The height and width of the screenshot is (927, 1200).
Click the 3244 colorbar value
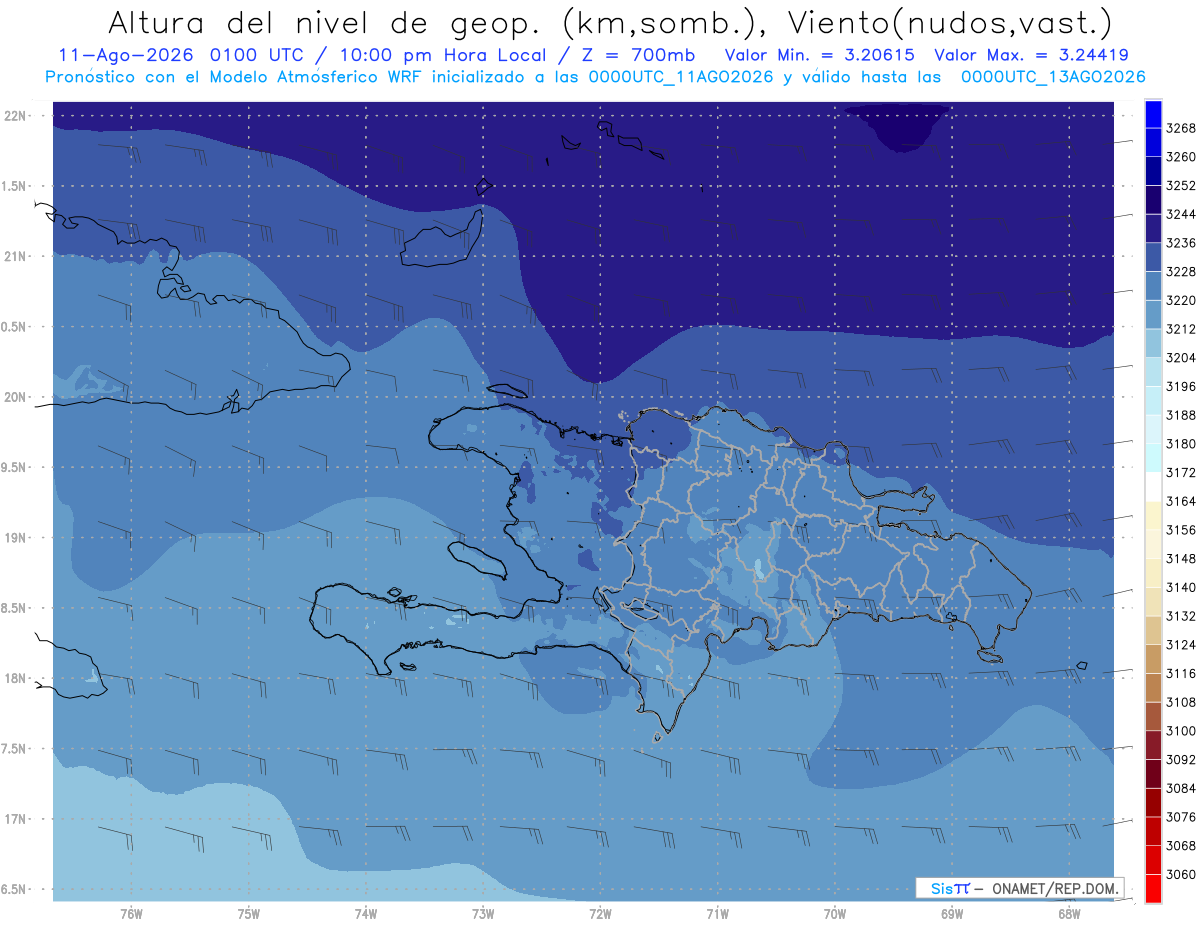click(1181, 214)
